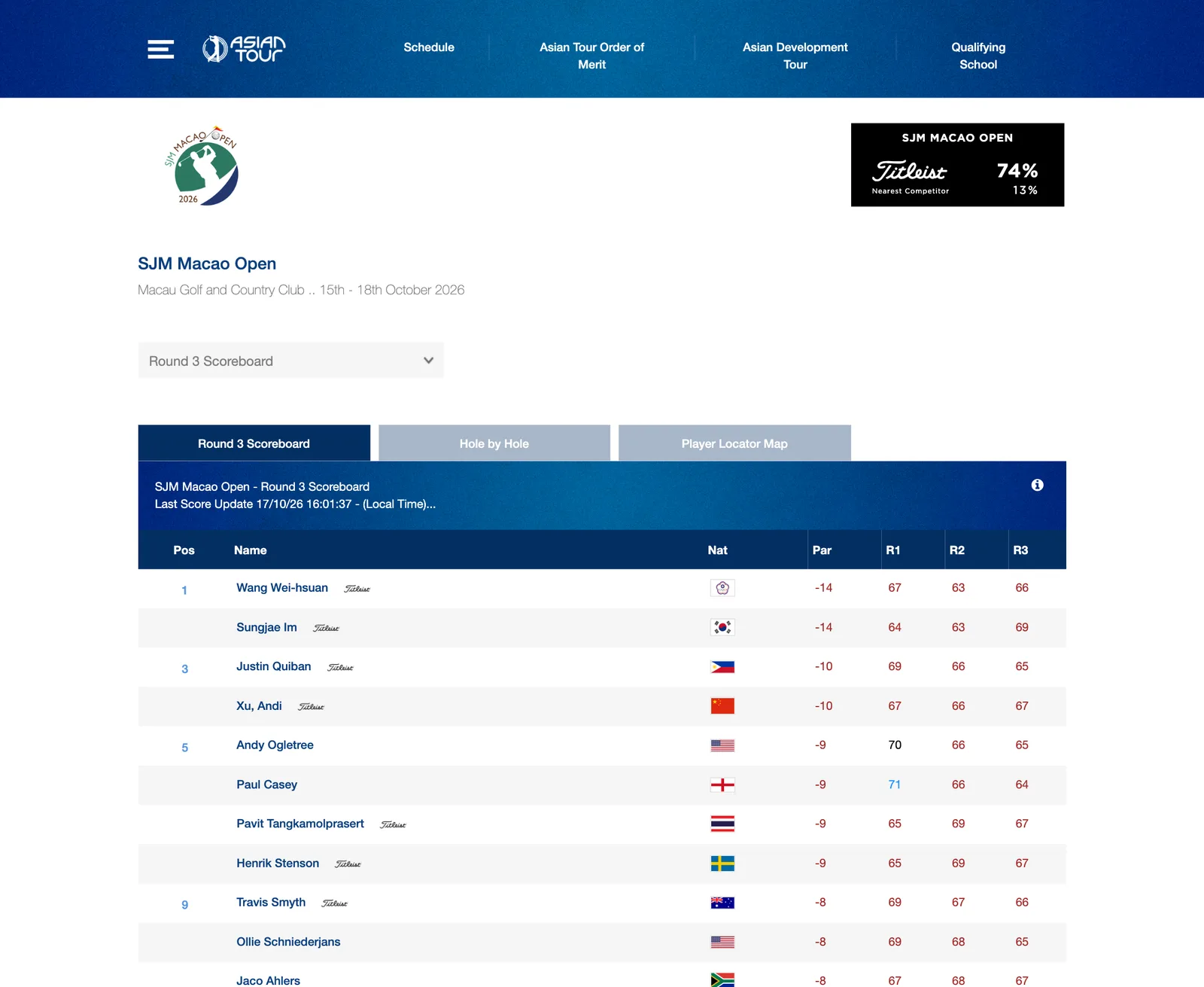Click Titleist logo beside Travis Smyth
The width and height of the screenshot is (1204, 987).
click(335, 903)
